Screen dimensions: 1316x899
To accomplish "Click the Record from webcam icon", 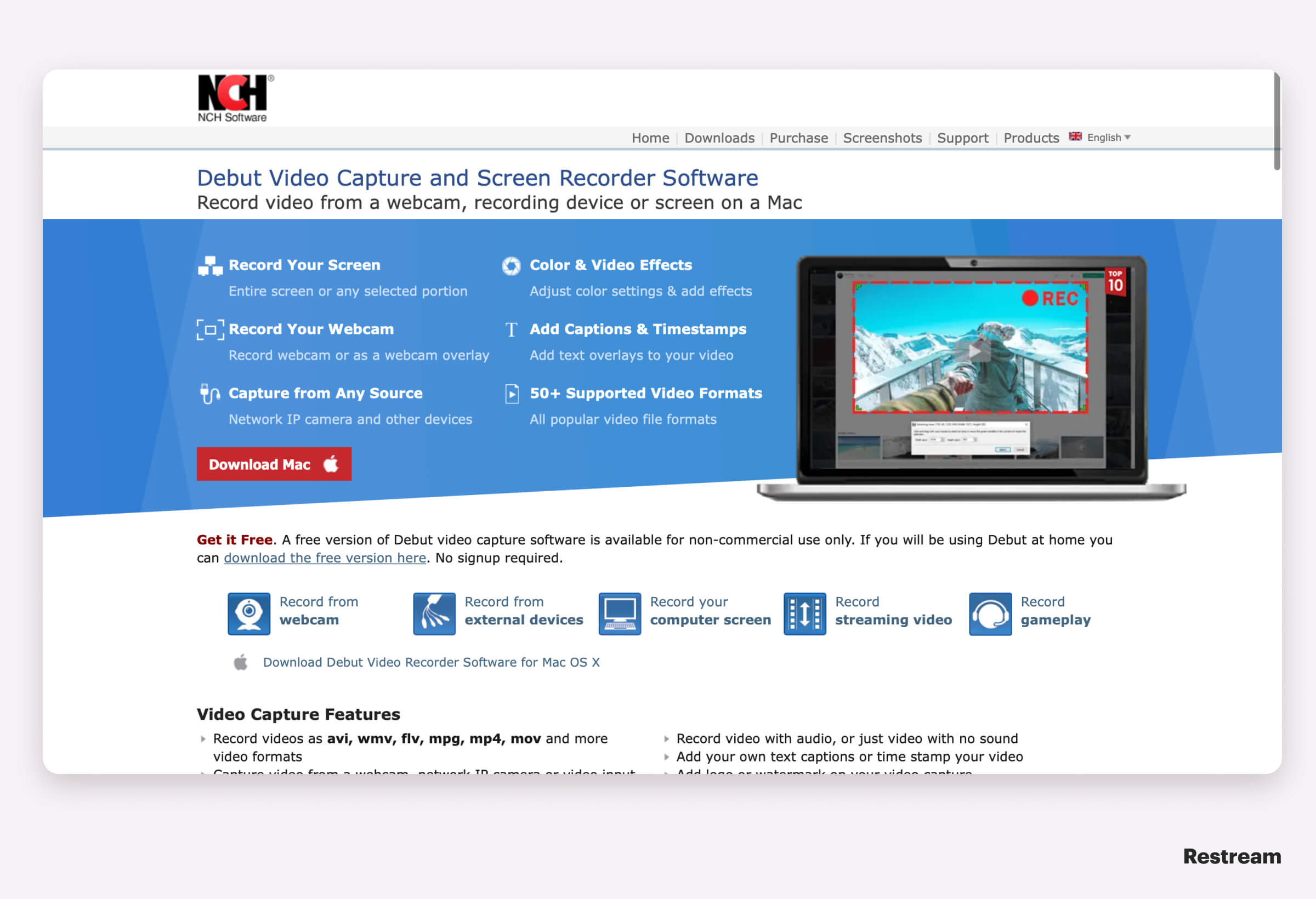I will (x=249, y=612).
